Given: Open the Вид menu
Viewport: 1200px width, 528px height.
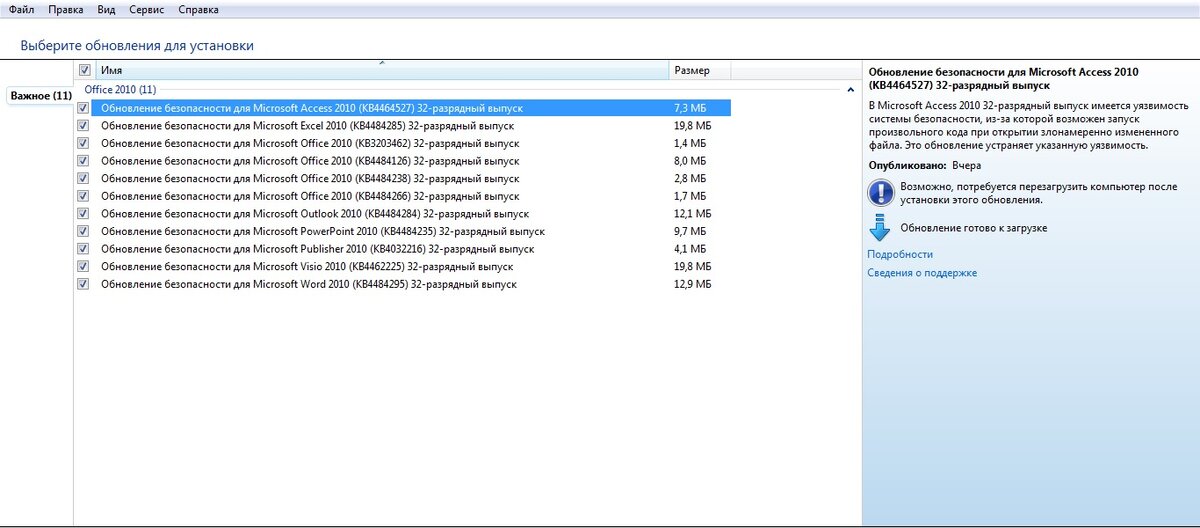Looking at the screenshot, I should [x=107, y=9].
